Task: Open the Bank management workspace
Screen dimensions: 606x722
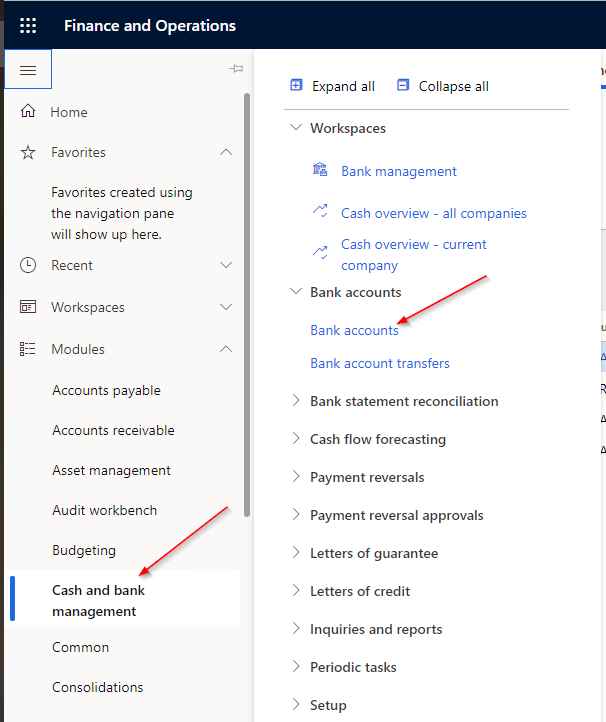Action: (x=398, y=171)
